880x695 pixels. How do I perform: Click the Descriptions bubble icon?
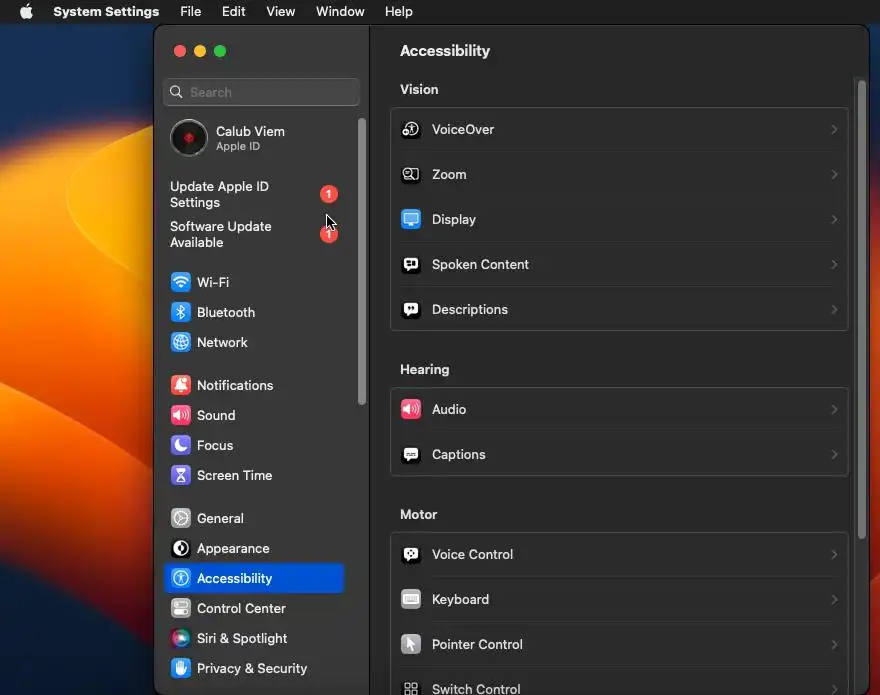(x=411, y=309)
